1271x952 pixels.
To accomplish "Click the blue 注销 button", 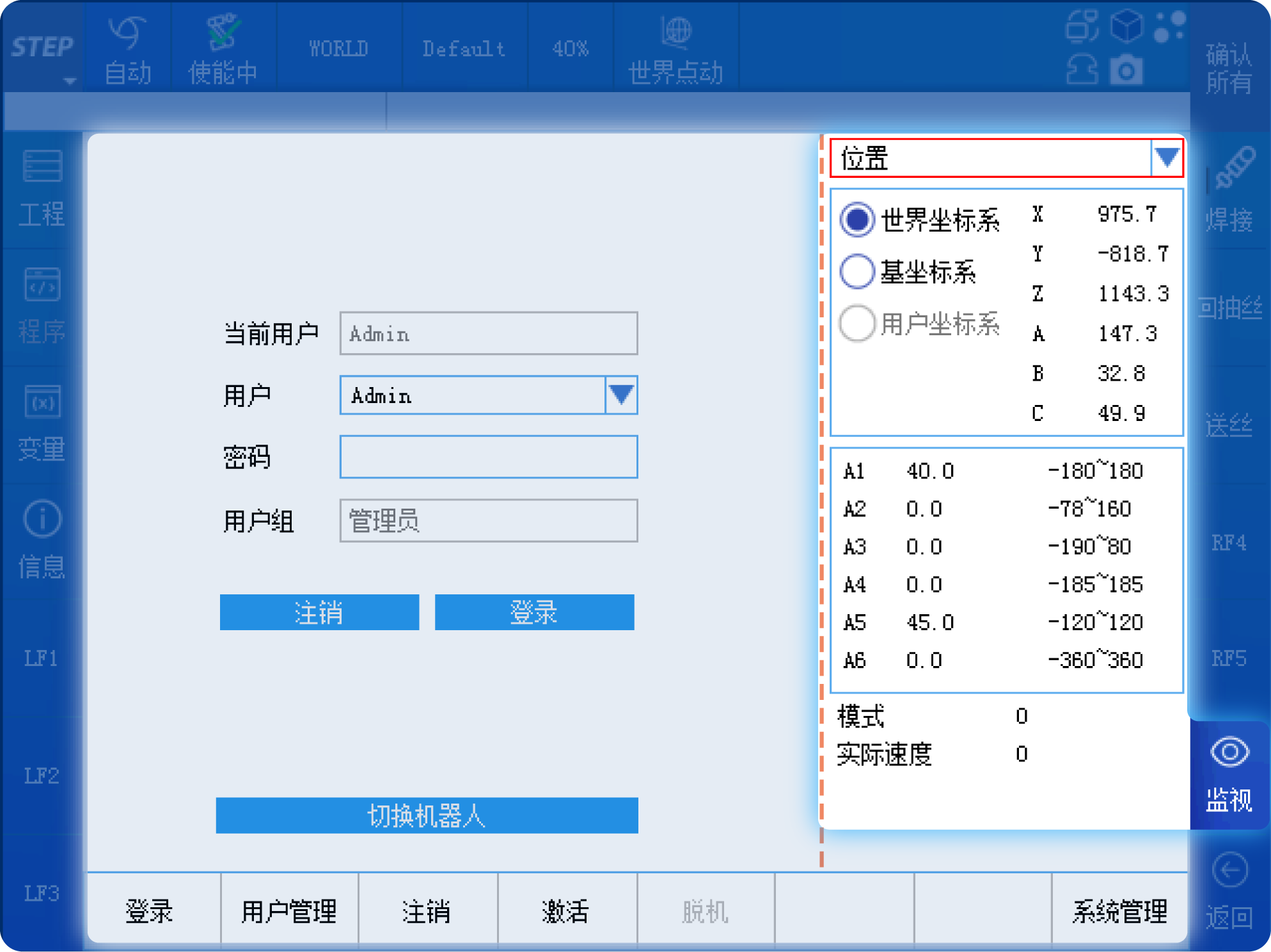I will pyautogui.click(x=319, y=612).
